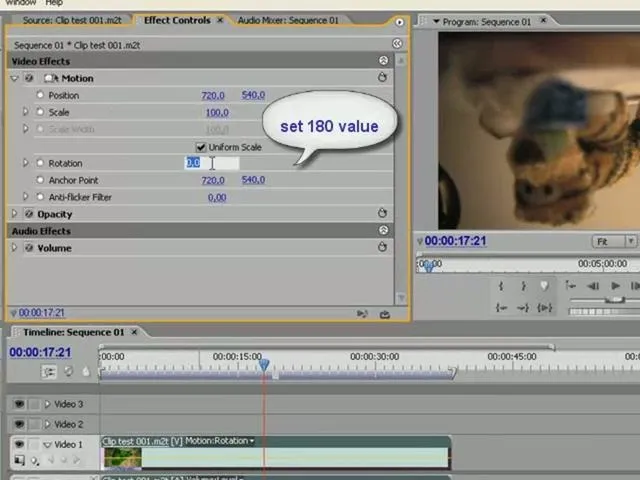Select the Timeline: Sequence 01 tab
640x480 pixels.
coord(73,332)
